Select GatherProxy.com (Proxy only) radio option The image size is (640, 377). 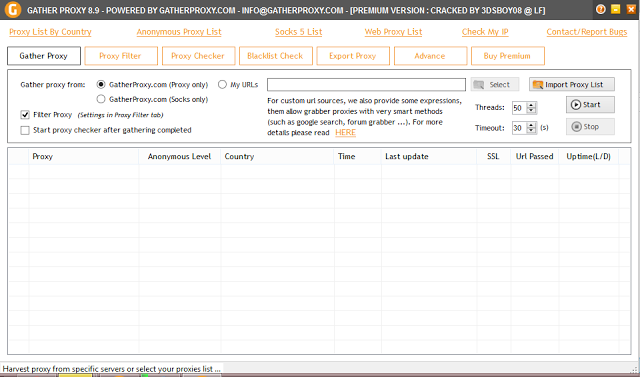pos(101,84)
